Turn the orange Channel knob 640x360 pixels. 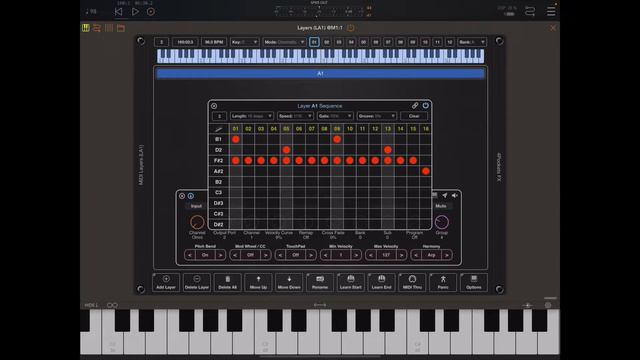tap(197, 222)
